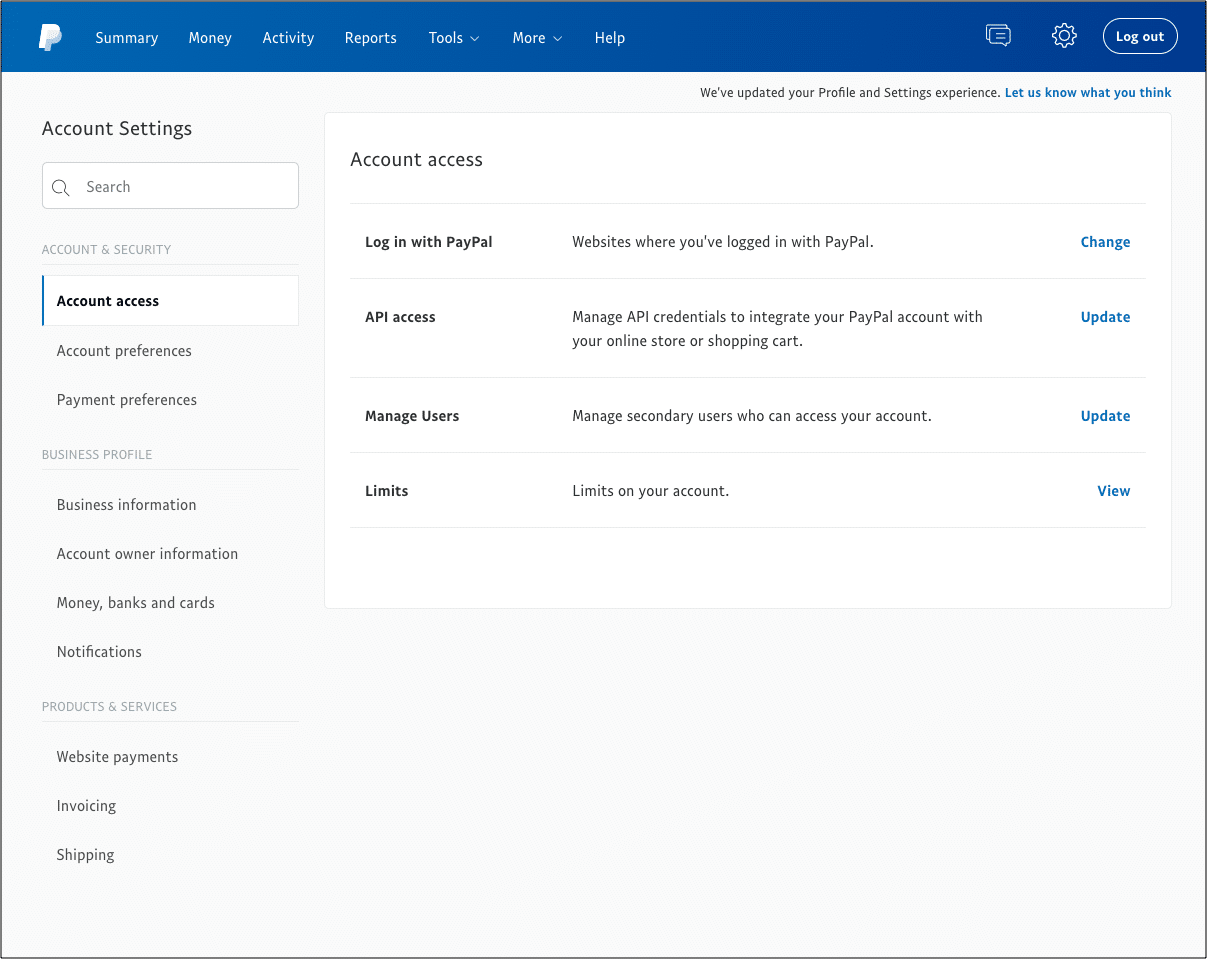1207x959 pixels.
Task: Click the search magnifier icon
Action: (x=61, y=187)
